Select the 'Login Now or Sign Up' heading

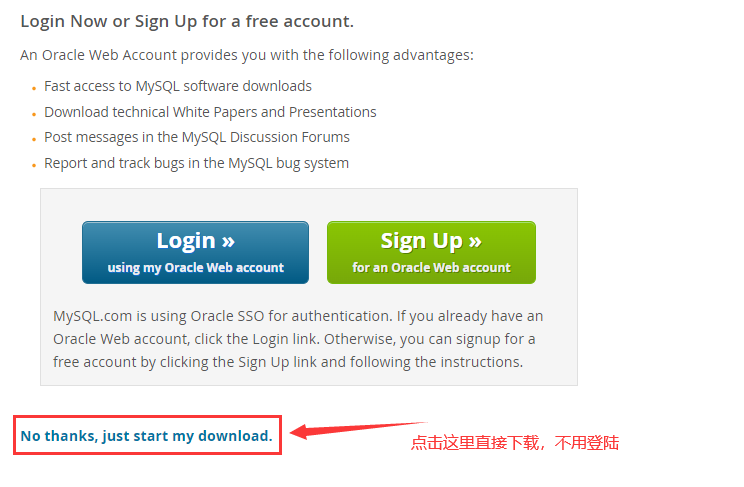tap(187, 22)
